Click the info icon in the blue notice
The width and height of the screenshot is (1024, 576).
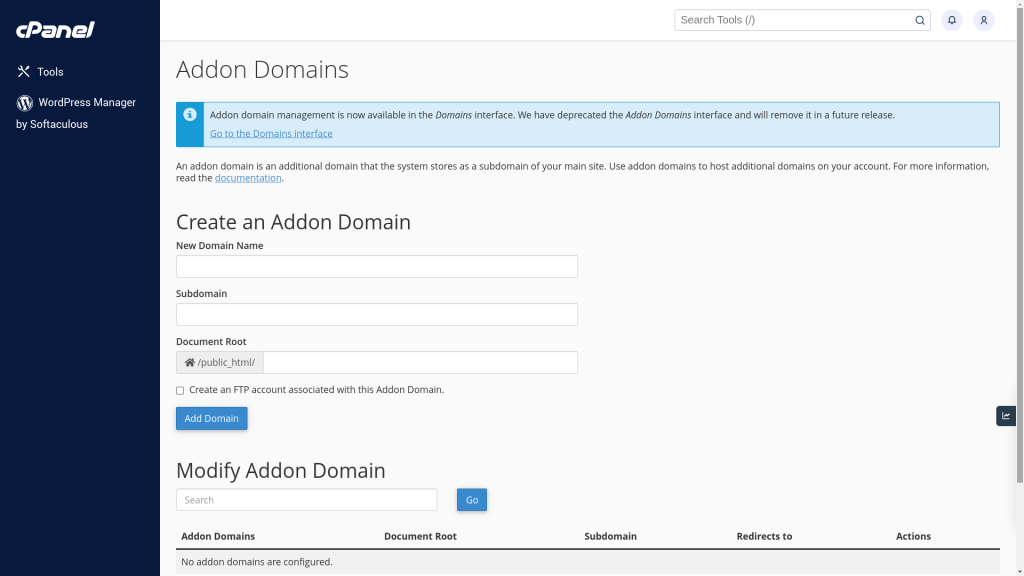click(x=190, y=114)
